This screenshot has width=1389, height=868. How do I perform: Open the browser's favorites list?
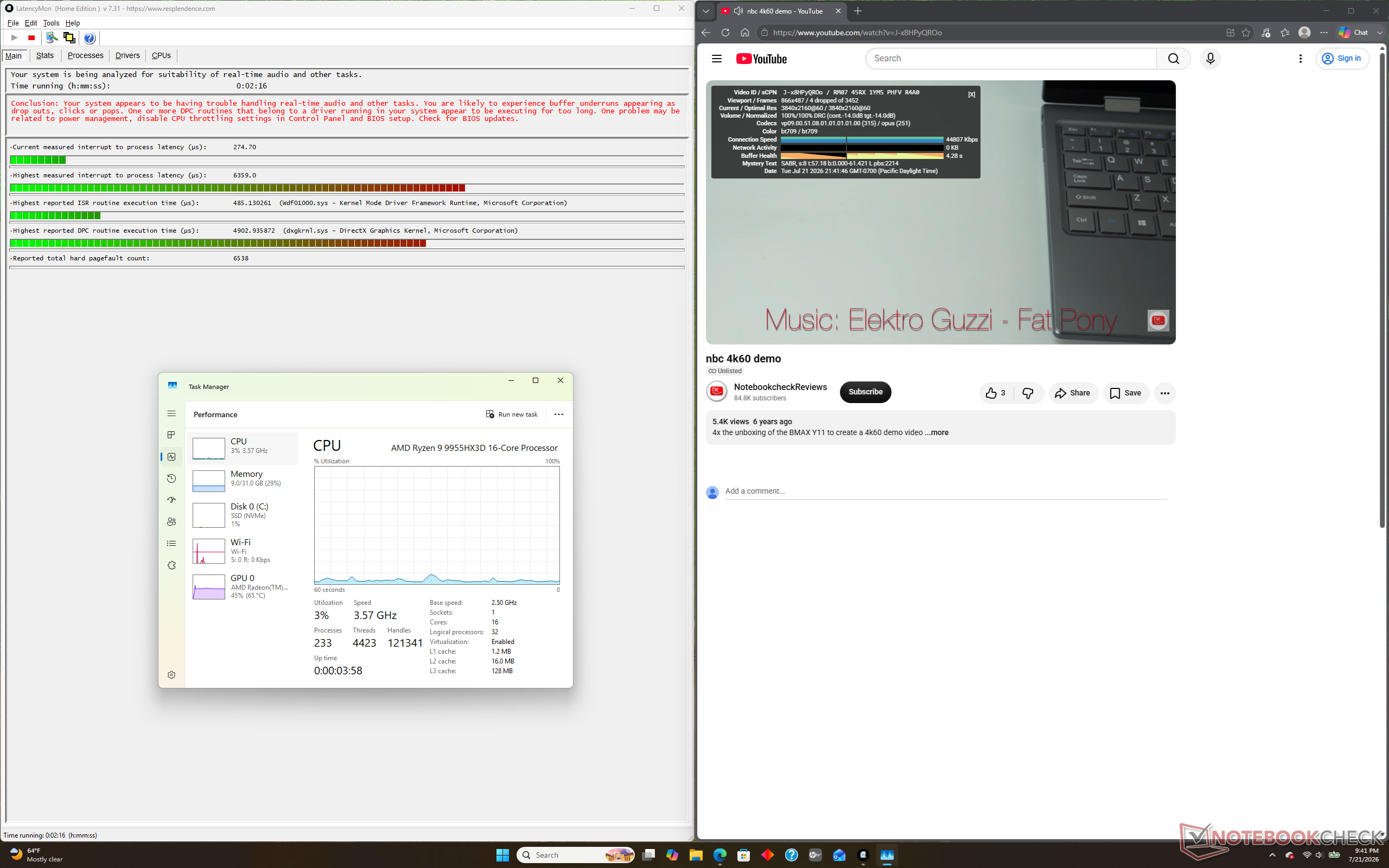(1284, 33)
